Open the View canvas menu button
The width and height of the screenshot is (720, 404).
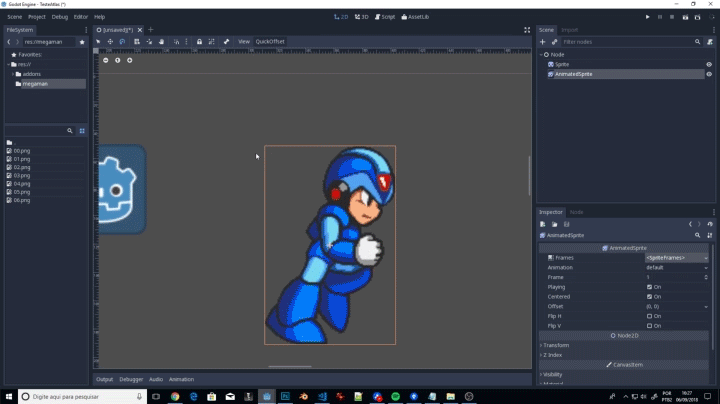tap(244, 42)
